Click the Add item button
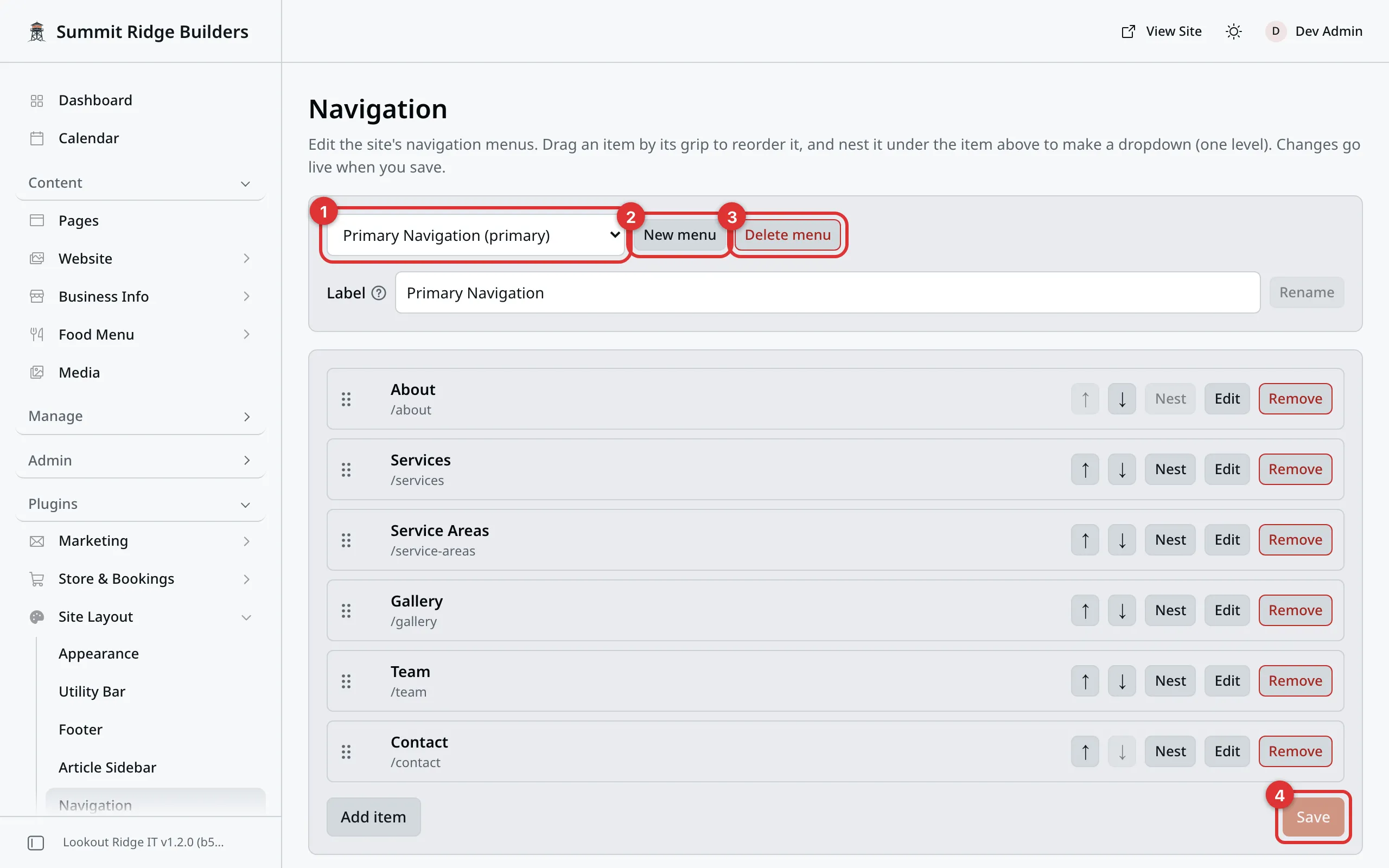1389x868 pixels. pyautogui.click(x=373, y=817)
